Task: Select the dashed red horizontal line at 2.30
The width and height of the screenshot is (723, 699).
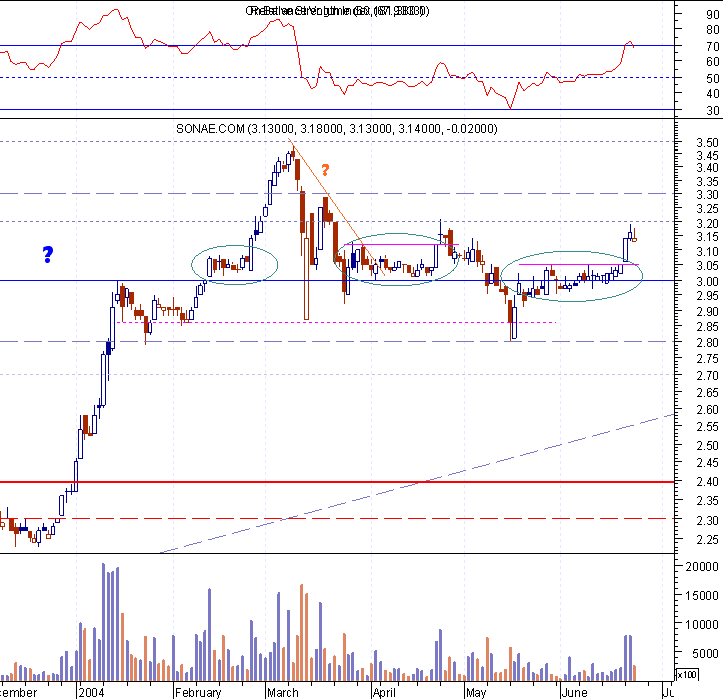Action: [337, 519]
